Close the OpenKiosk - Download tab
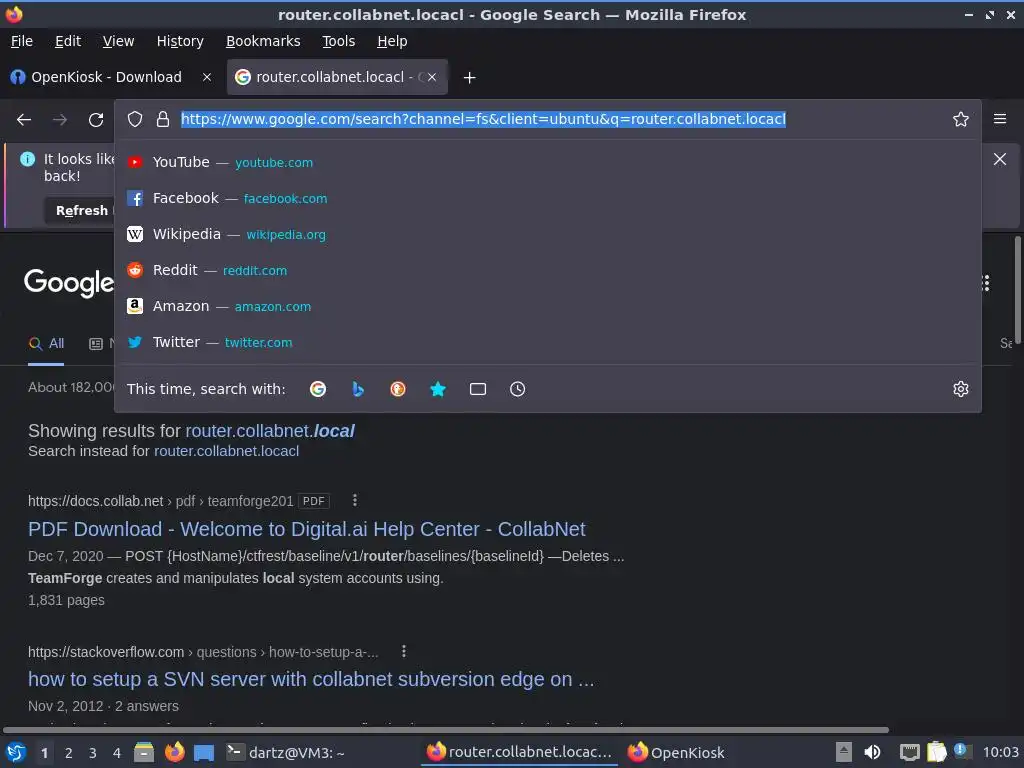 [x=207, y=77]
